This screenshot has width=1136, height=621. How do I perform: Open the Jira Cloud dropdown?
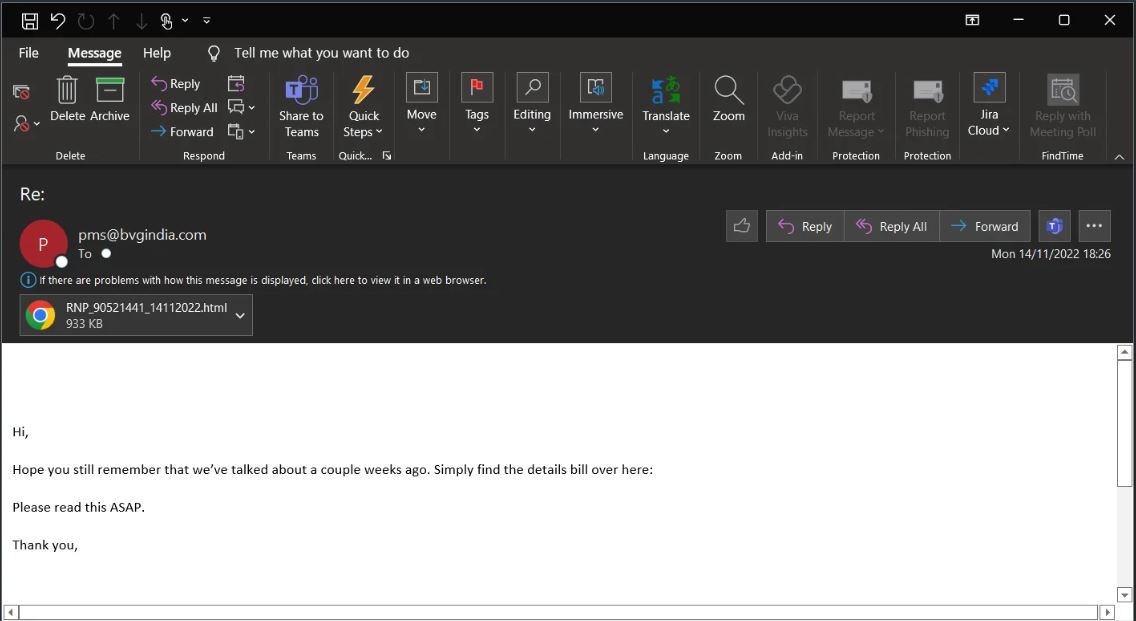tap(989, 130)
